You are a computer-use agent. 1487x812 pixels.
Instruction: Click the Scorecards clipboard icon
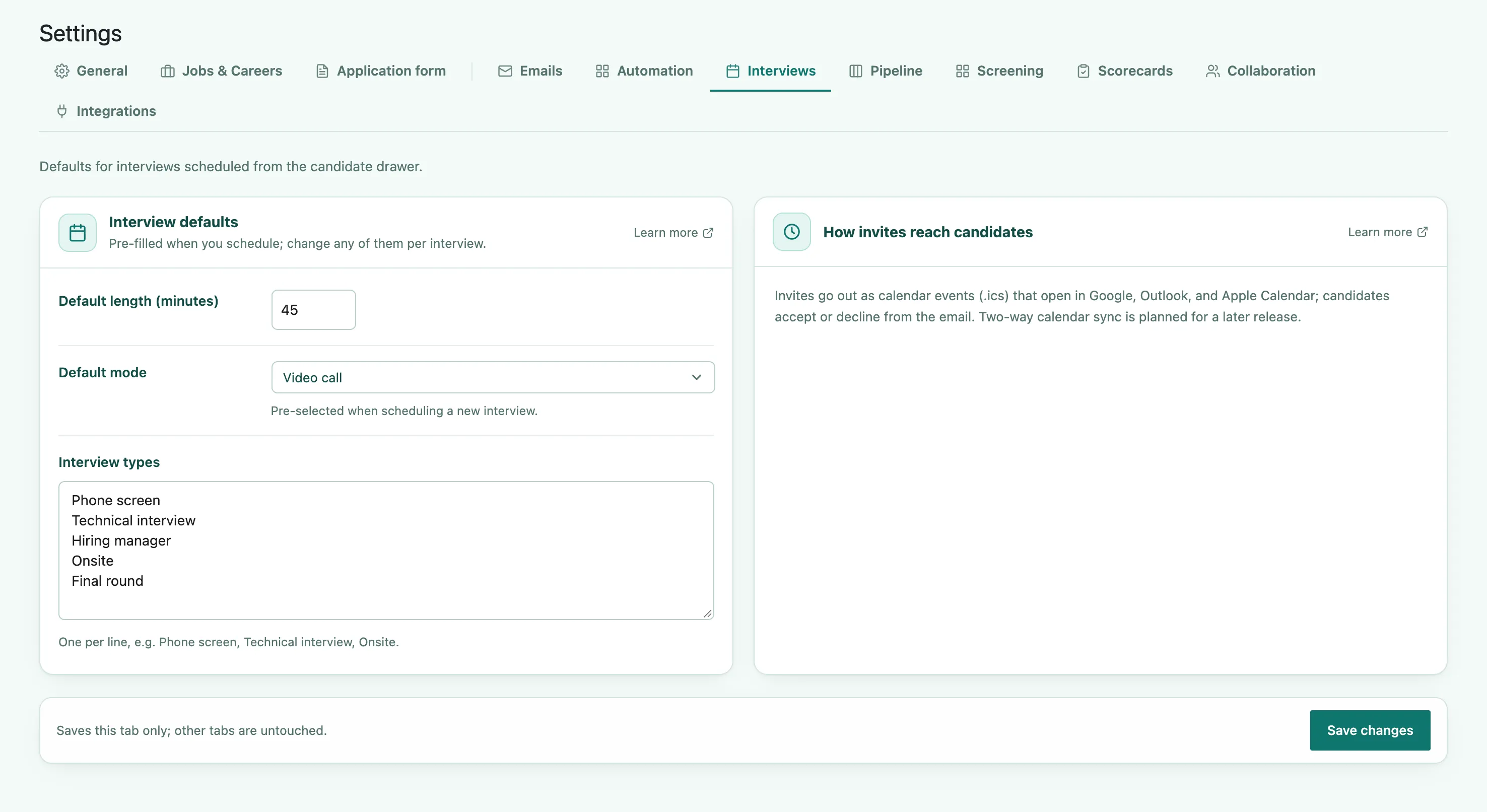[1083, 71]
